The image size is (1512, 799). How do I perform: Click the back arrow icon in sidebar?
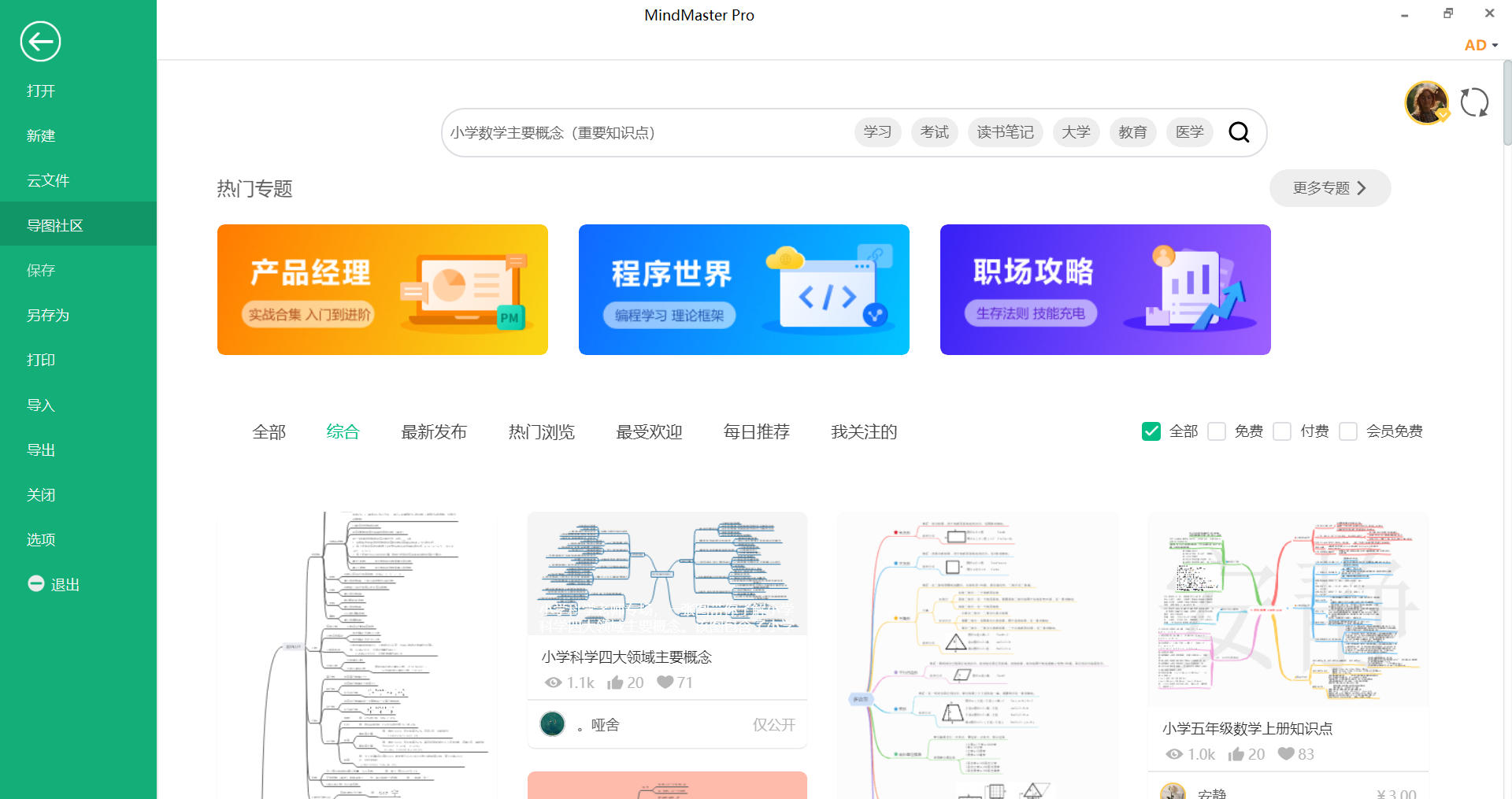tap(40, 41)
